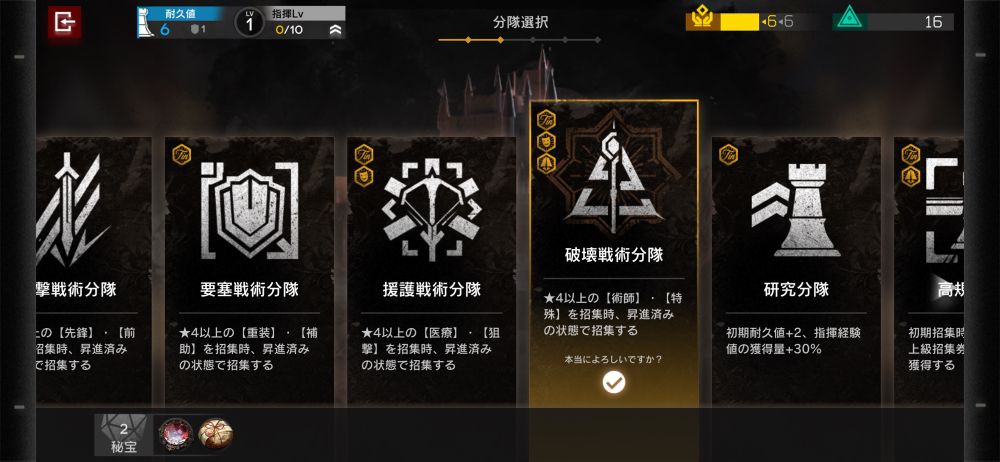Confirm the 破壊戦術分隊 selection checkmark
Screen dimensions: 1000x462
tap(614, 382)
